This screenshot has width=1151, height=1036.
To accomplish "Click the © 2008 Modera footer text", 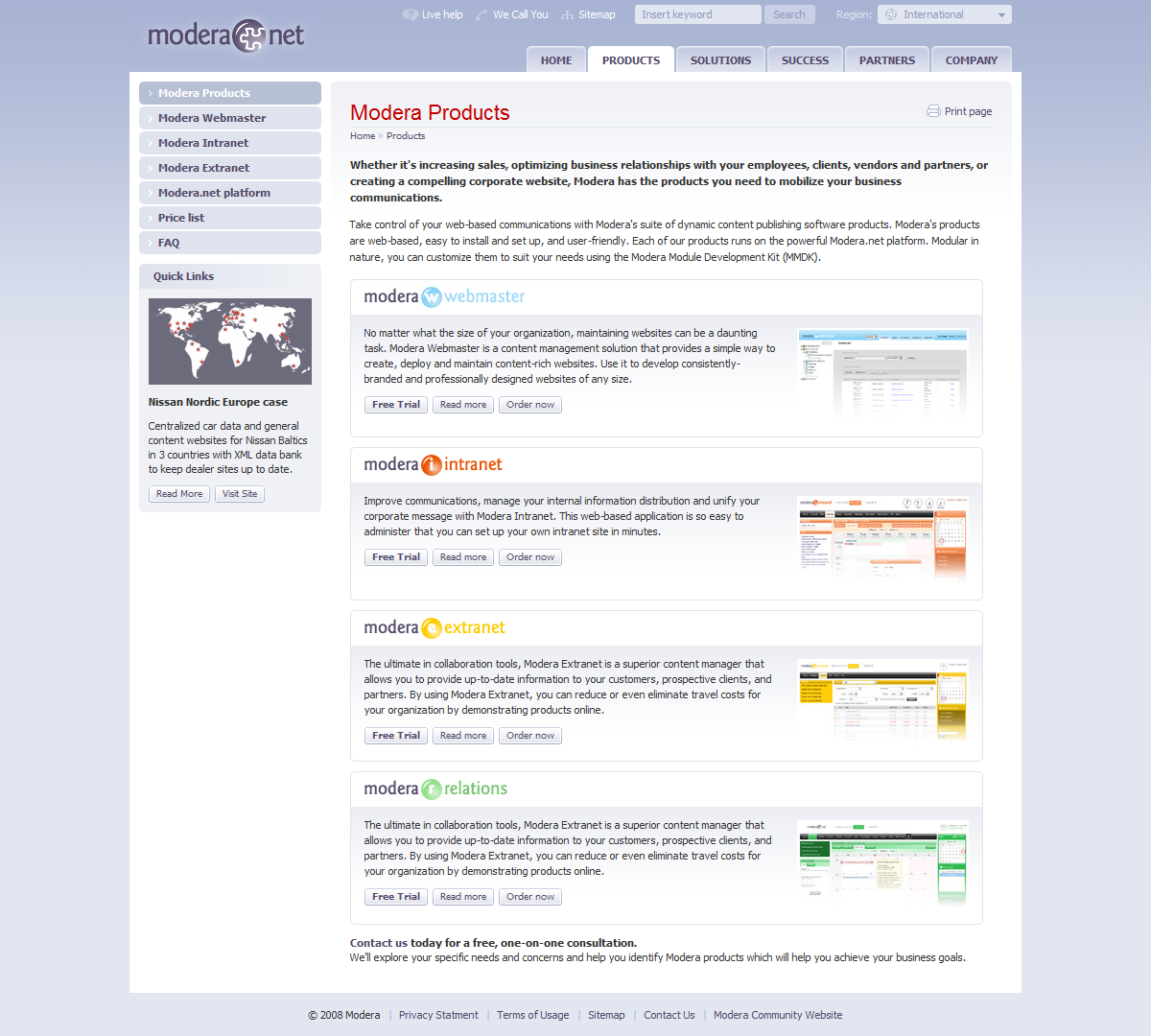I will click(x=344, y=1015).
